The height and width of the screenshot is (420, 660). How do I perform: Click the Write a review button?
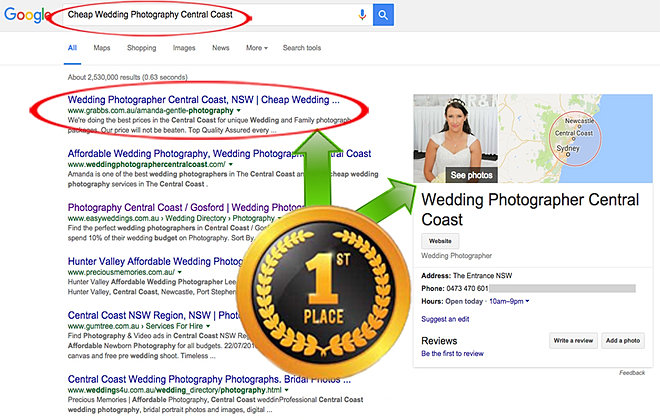[573, 340]
